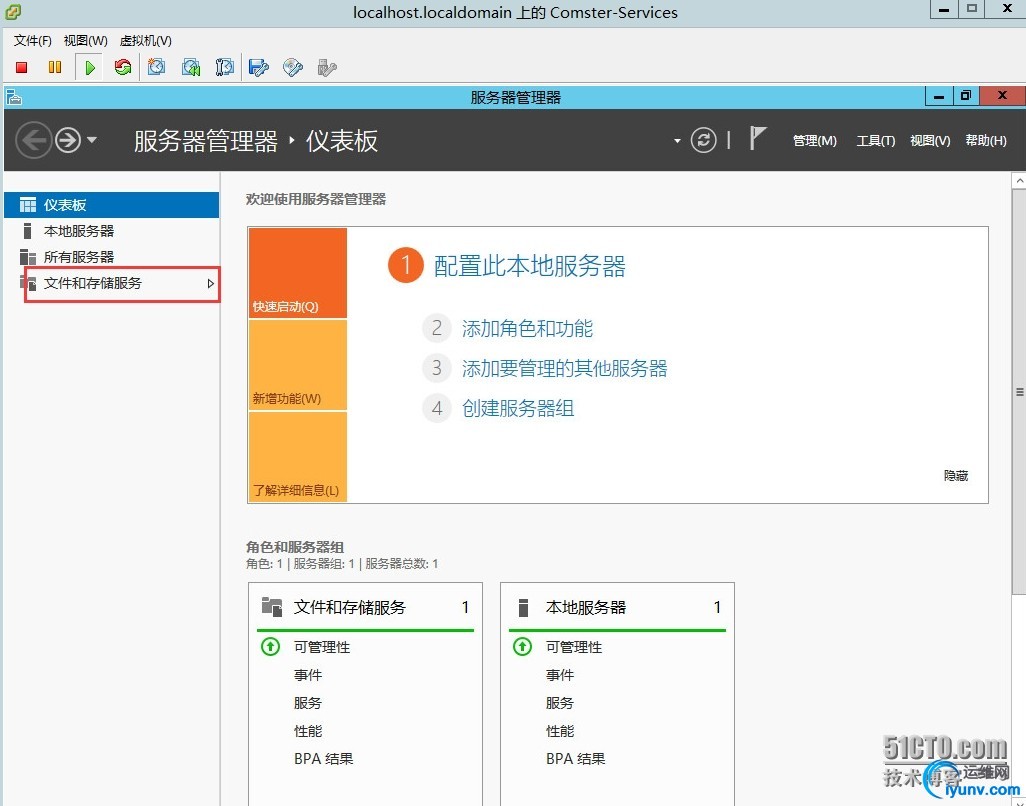Click green status icon in 文件和存储服务 tile

(270, 647)
